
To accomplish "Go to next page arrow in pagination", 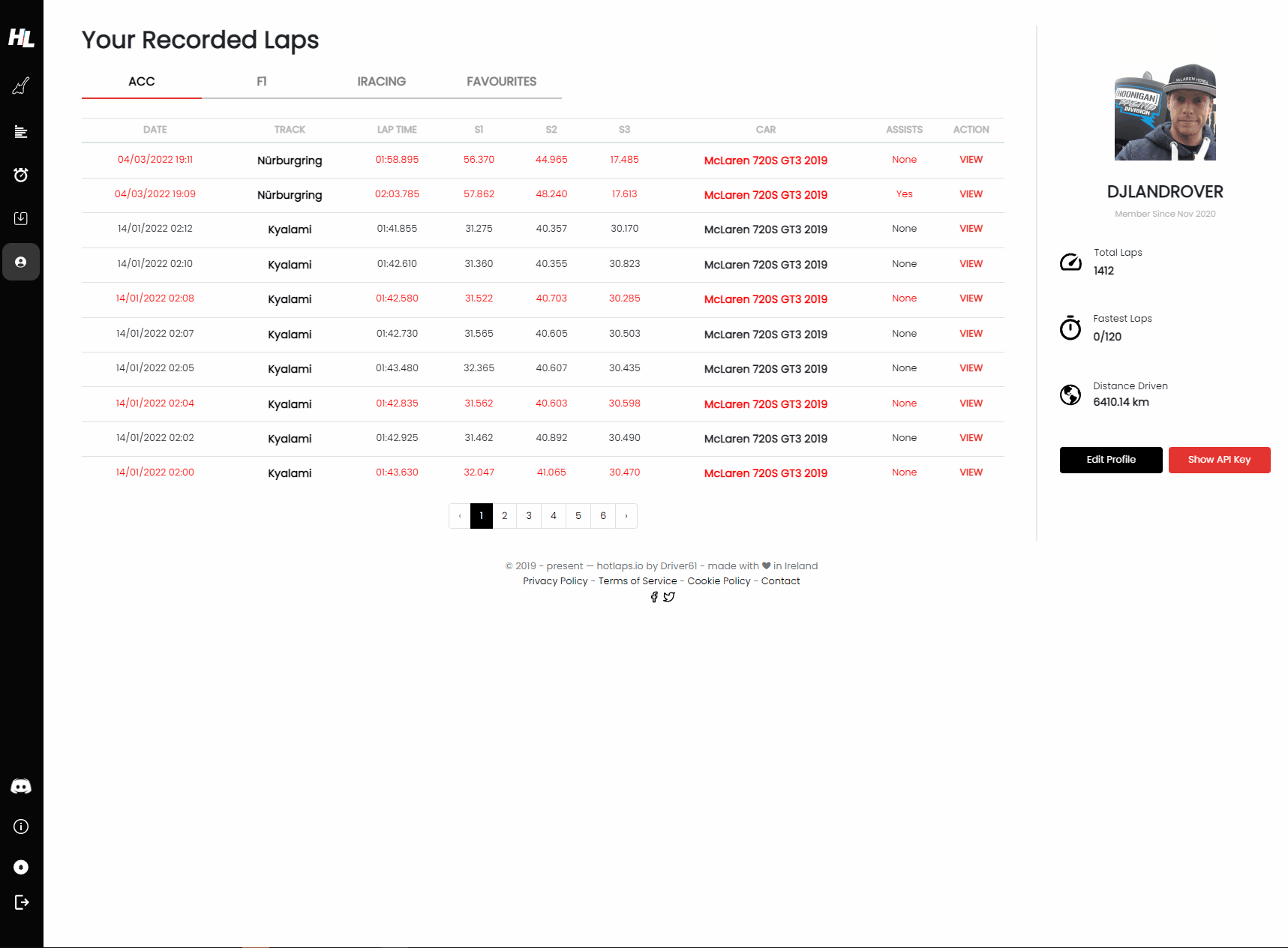I will (626, 516).
